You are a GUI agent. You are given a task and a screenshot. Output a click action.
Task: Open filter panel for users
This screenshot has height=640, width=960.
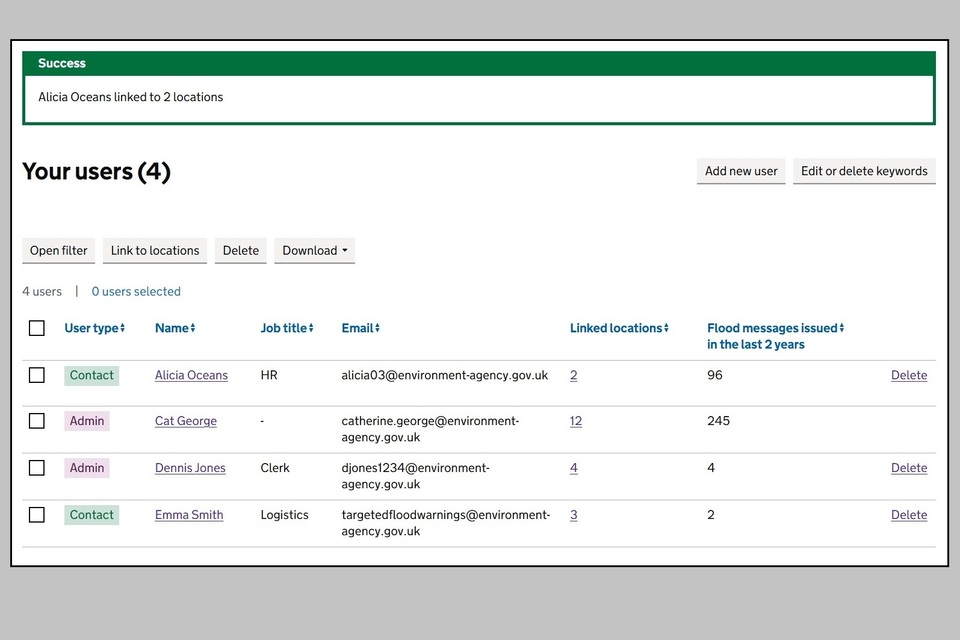click(x=59, y=250)
